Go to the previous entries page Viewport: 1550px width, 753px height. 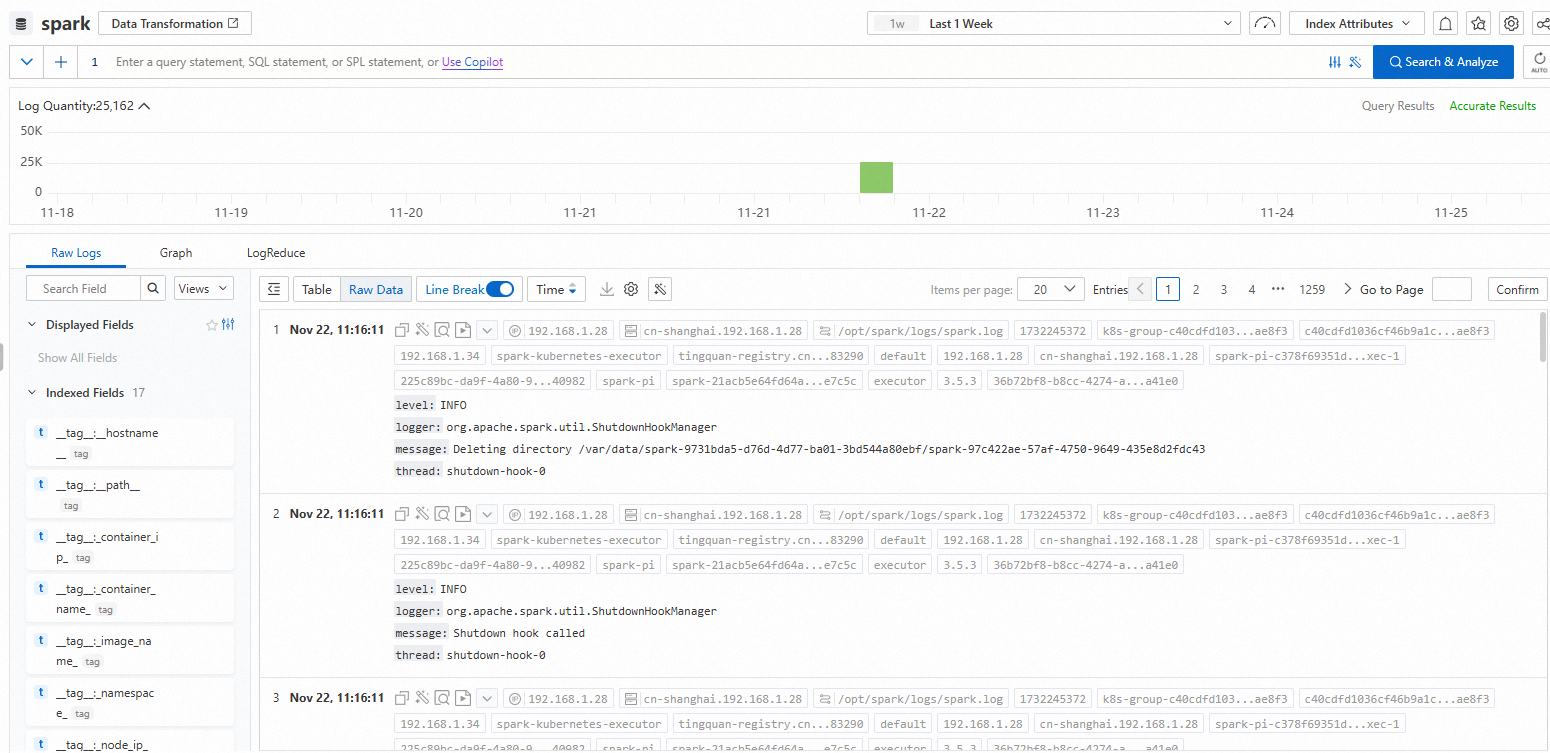(1140, 289)
